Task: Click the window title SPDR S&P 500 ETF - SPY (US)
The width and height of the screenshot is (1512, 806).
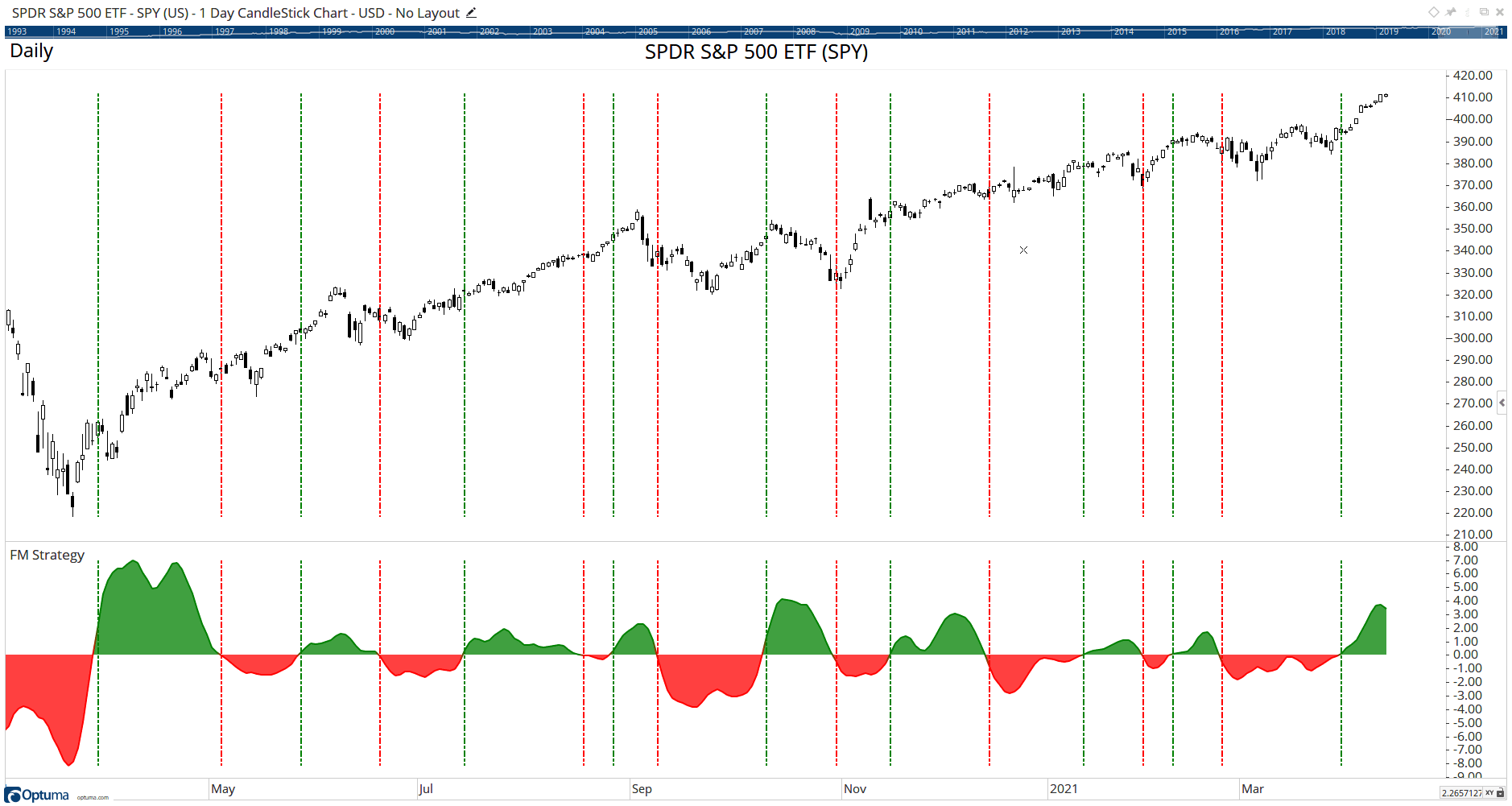Action: (100, 13)
